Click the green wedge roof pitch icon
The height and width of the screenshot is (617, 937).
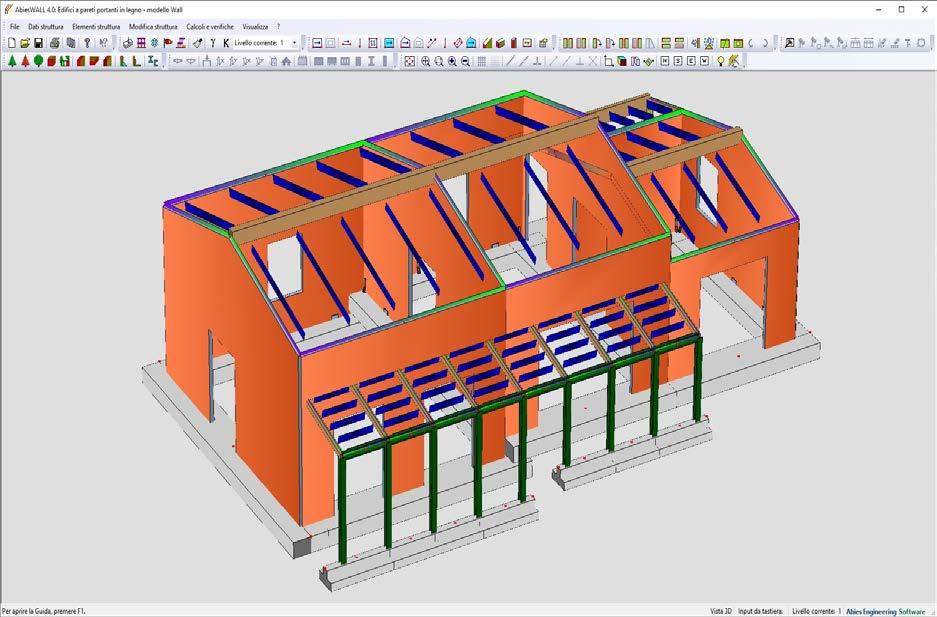(x=487, y=43)
